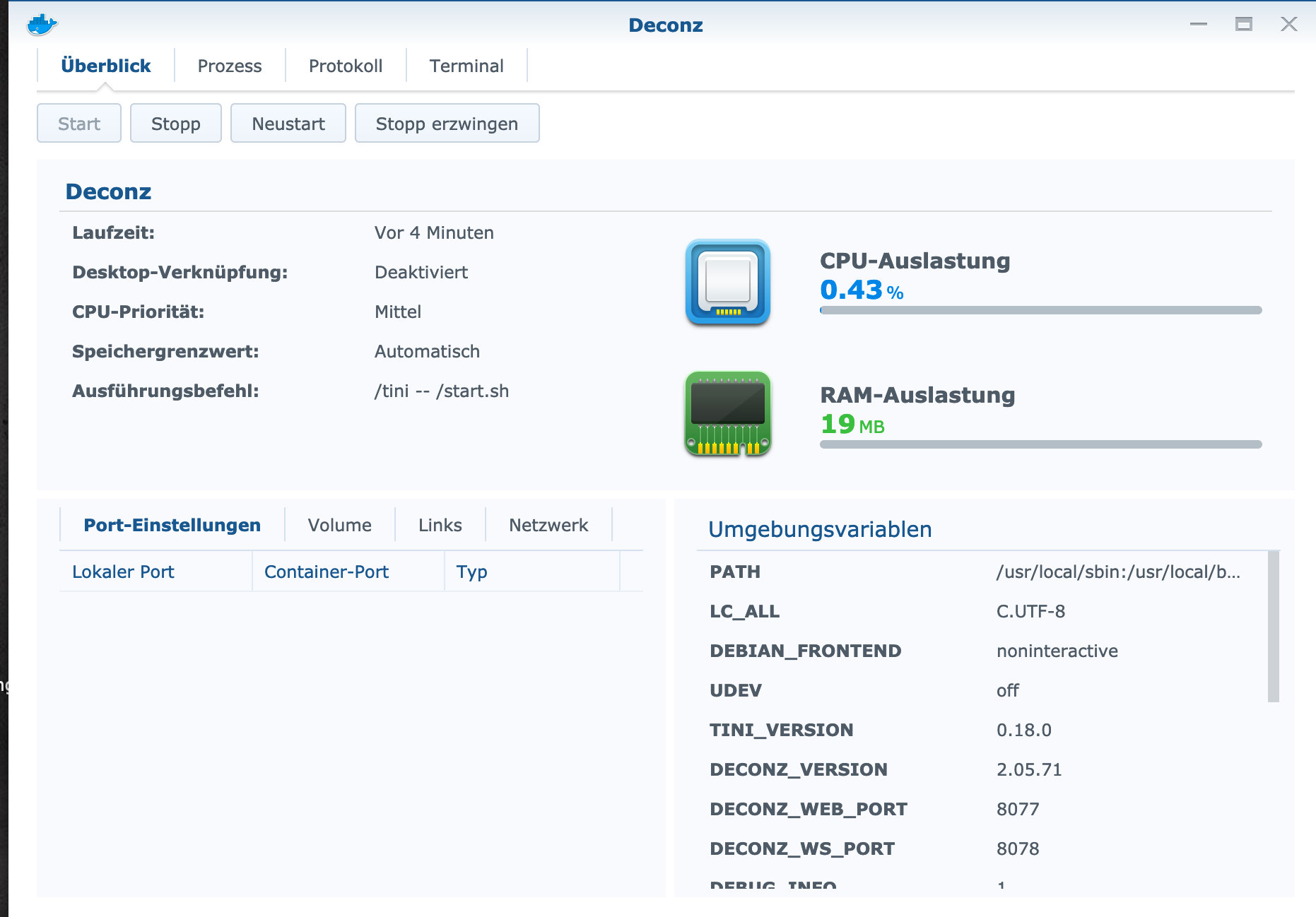The image size is (1316, 917).
Task: Switch to the Volume tab
Action: point(339,525)
